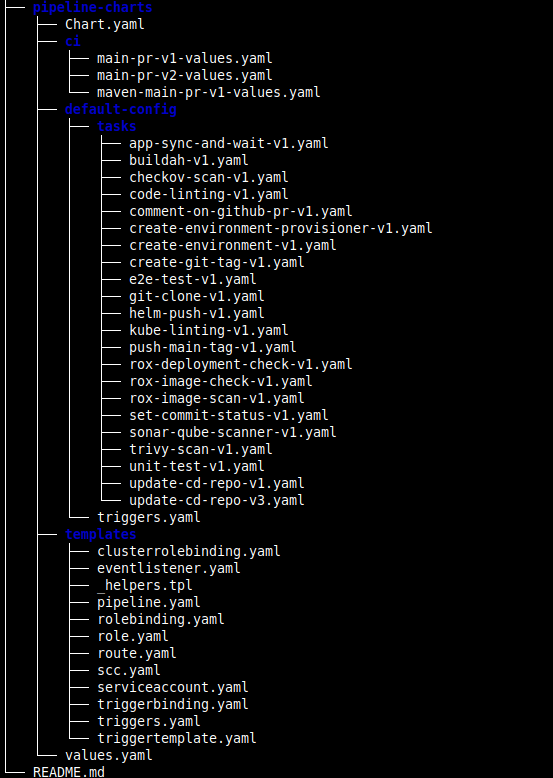Click the e2e-test-v1.yaml entry

click(x=192, y=279)
